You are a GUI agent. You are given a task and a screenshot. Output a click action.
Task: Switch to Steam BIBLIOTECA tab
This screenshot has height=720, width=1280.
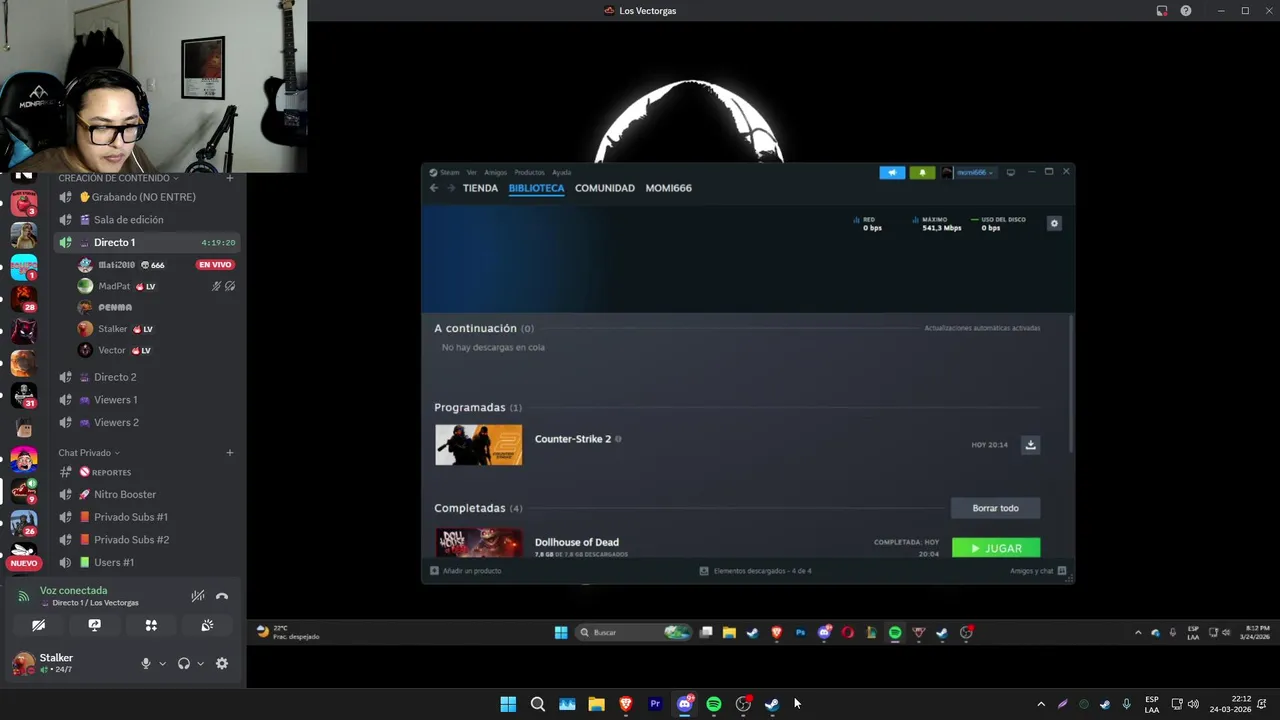pyautogui.click(x=536, y=188)
